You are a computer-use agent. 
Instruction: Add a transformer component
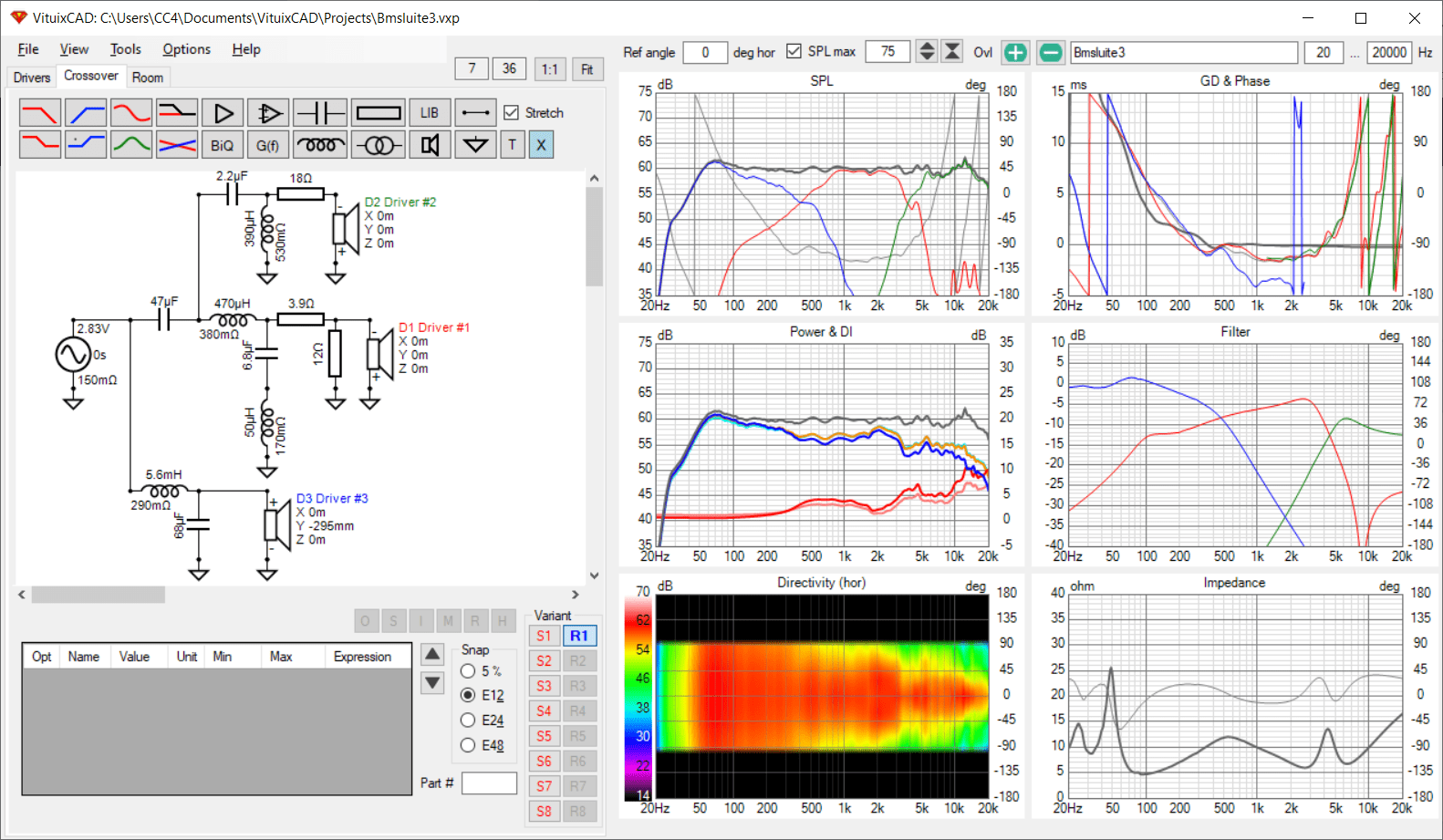pyautogui.click(x=379, y=144)
